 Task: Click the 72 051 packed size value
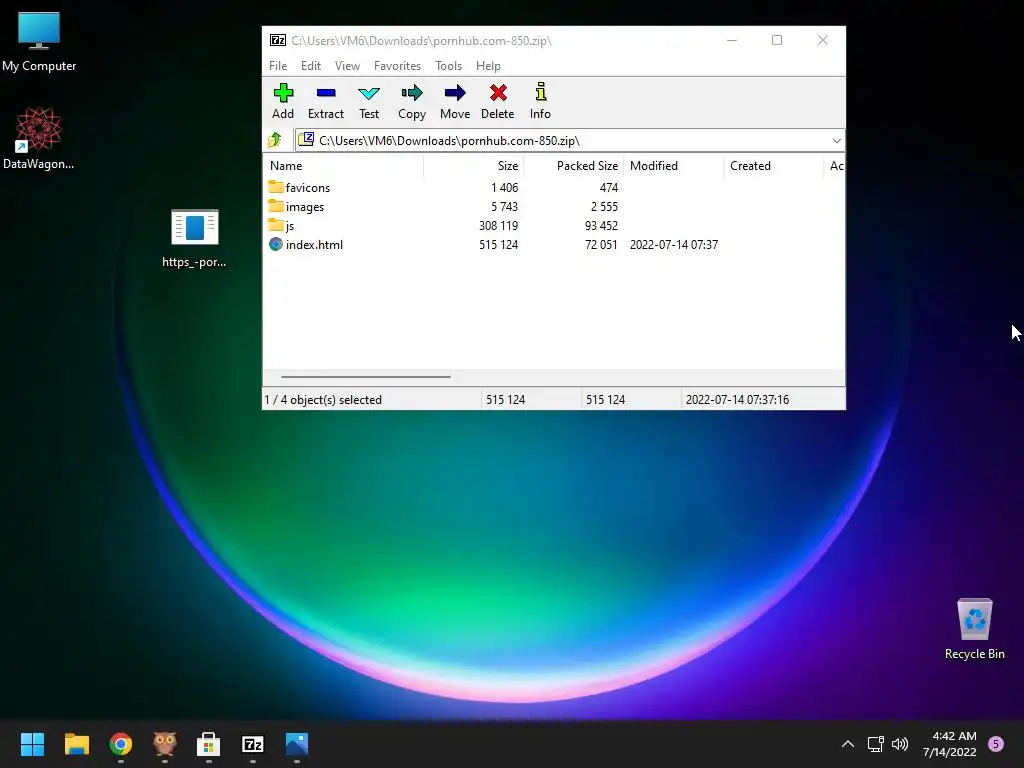pos(601,245)
